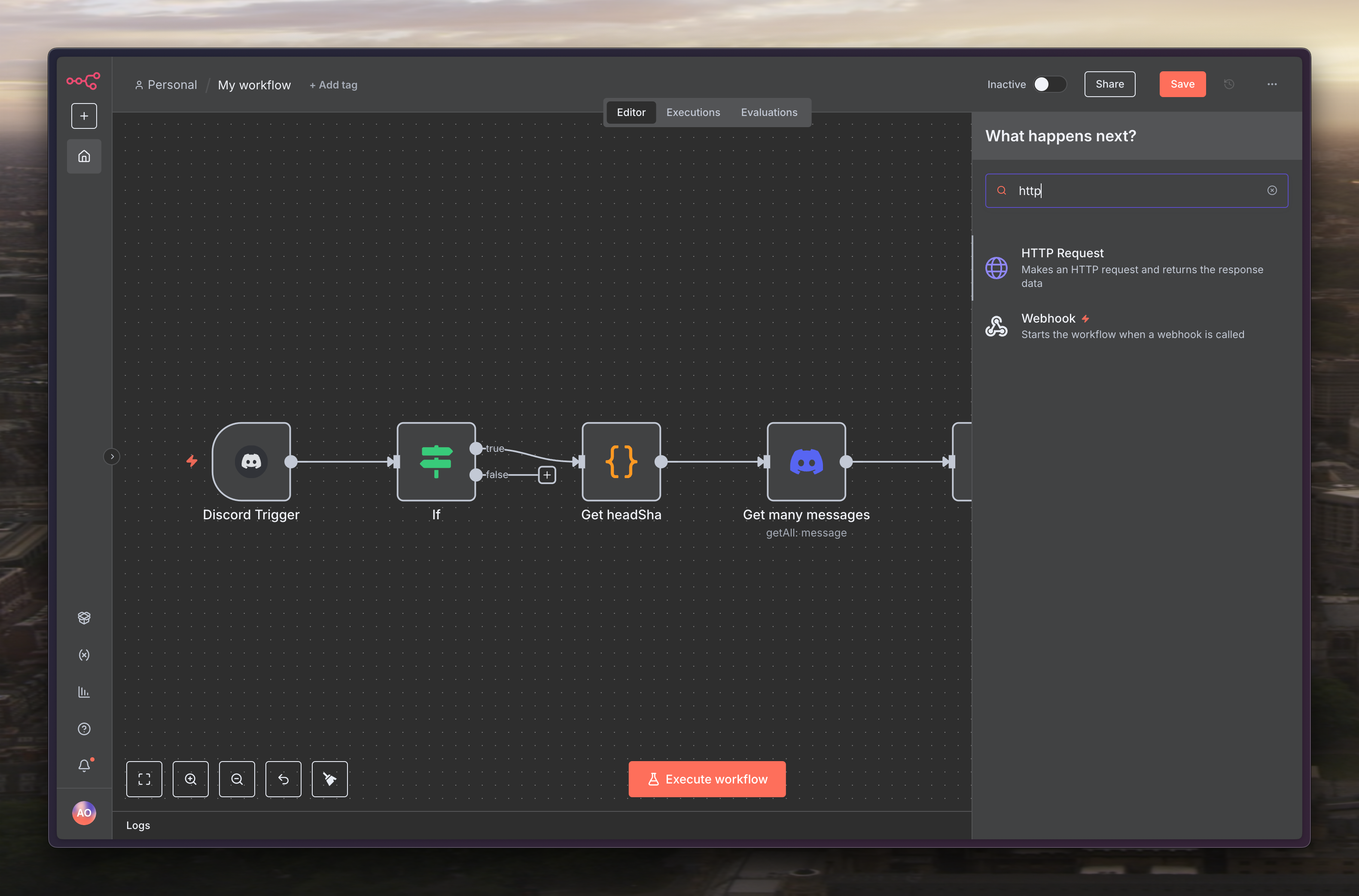Open the three-dot workflow options menu
Viewport: 1359px width, 896px height.
tap(1272, 84)
